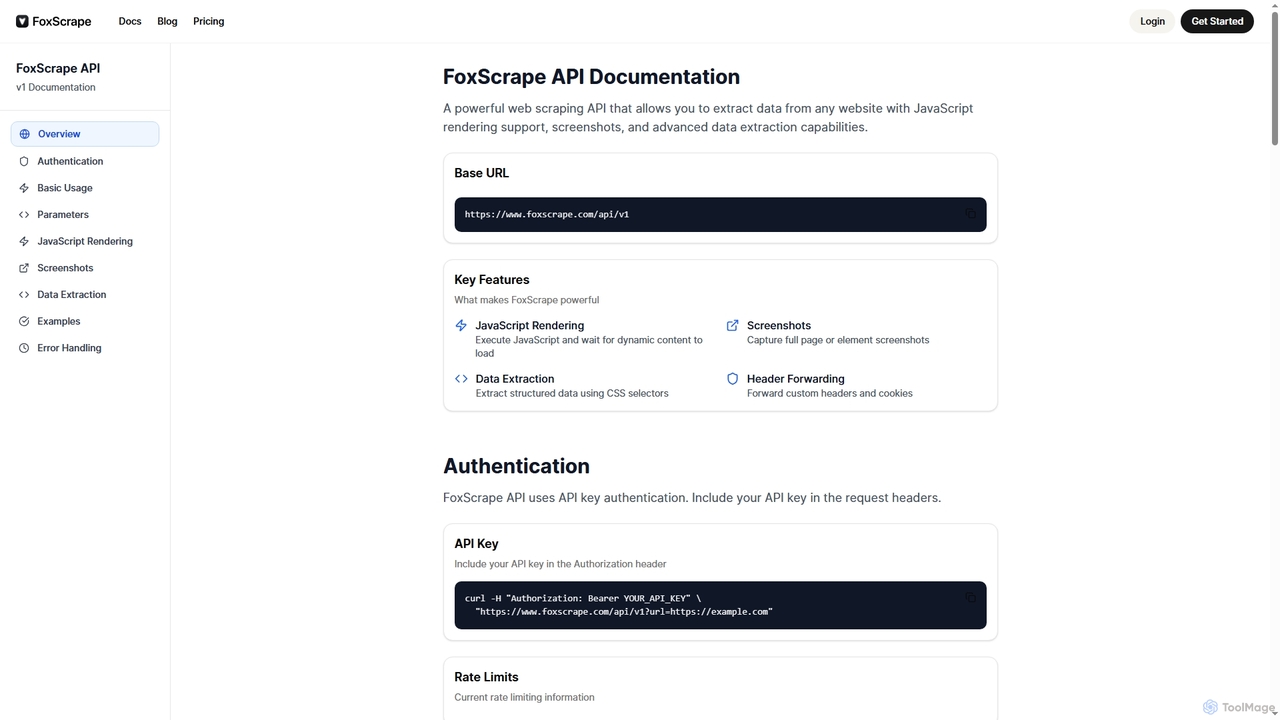Click 'Extract structured data using CSS selectors' text
This screenshot has width=1280, height=720.
(x=572, y=393)
